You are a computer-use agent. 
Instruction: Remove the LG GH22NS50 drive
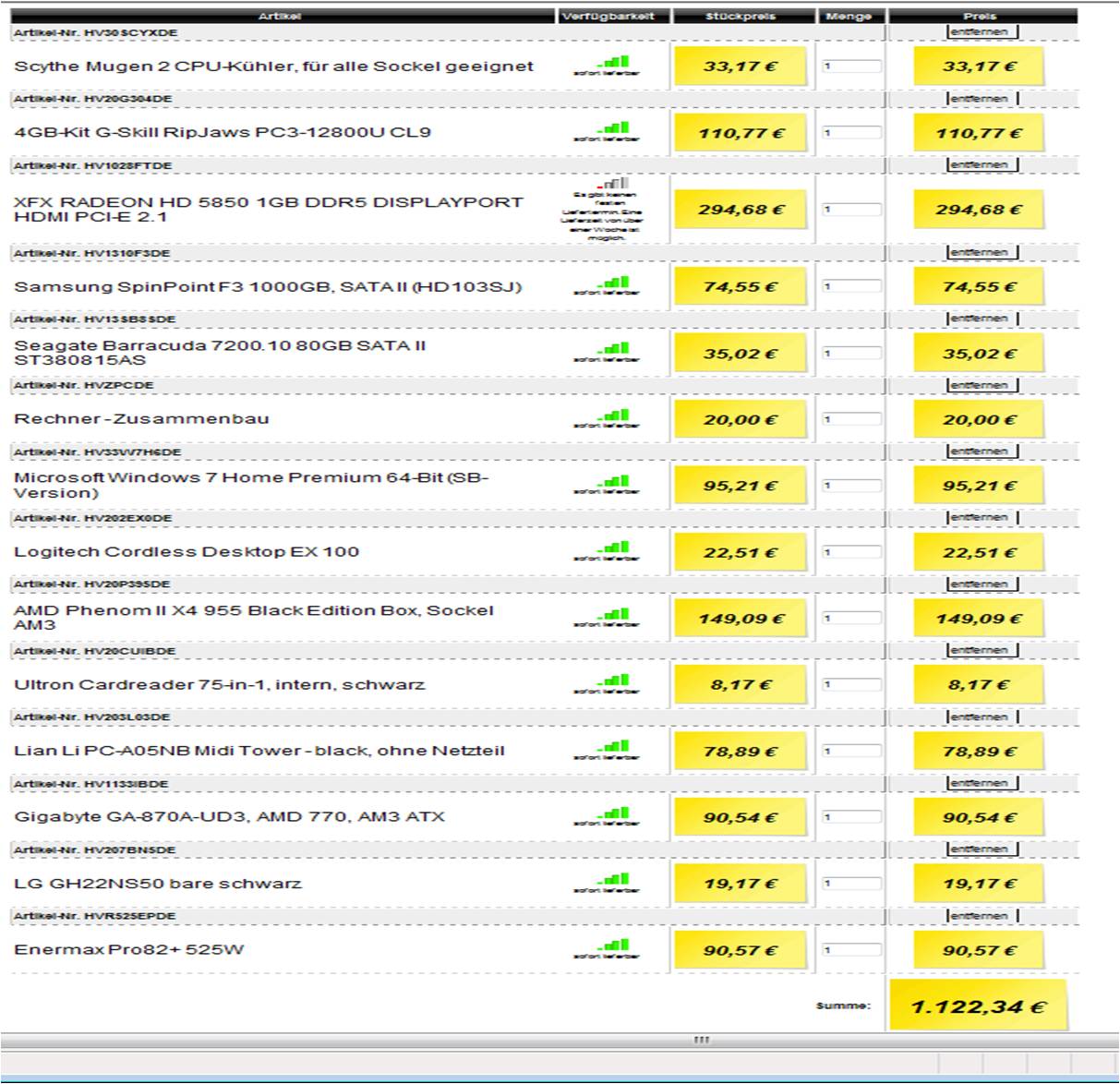pyautogui.click(x=982, y=849)
